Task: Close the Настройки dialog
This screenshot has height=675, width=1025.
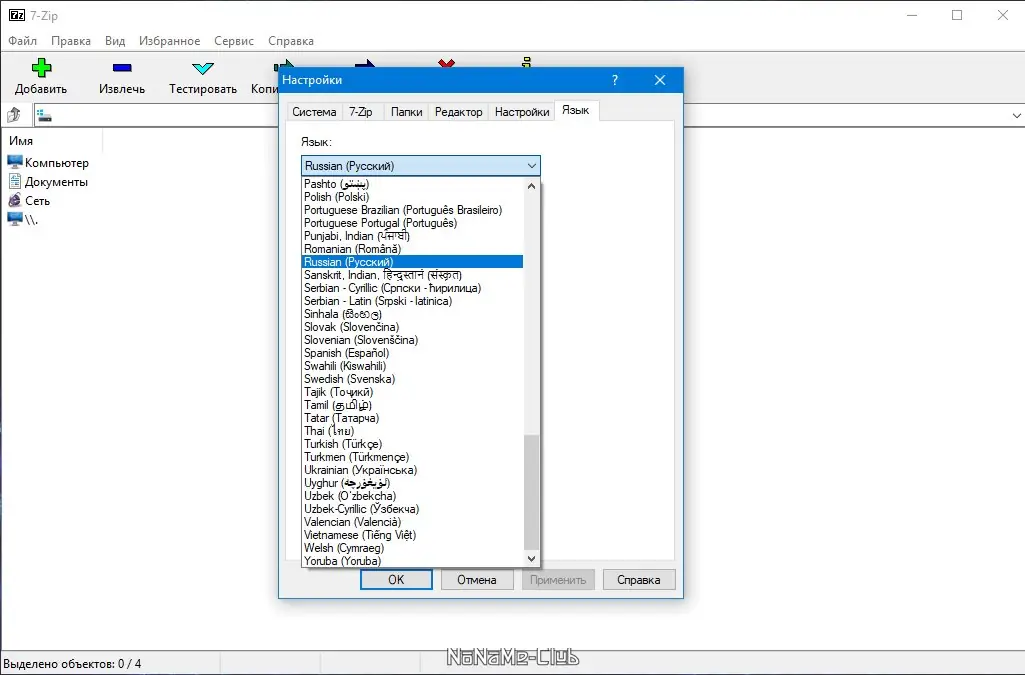Action: [x=660, y=80]
